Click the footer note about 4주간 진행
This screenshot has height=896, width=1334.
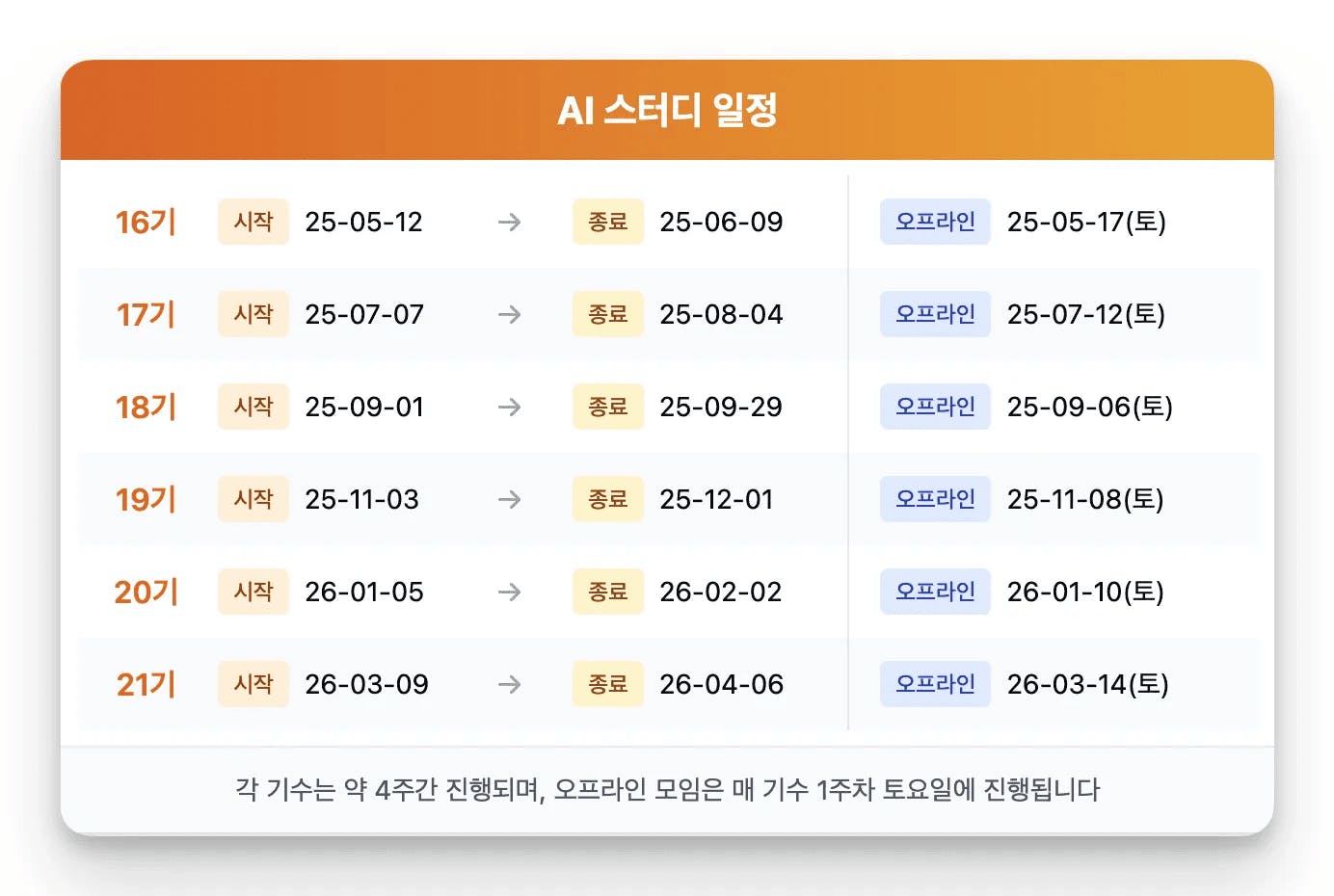pos(667,790)
